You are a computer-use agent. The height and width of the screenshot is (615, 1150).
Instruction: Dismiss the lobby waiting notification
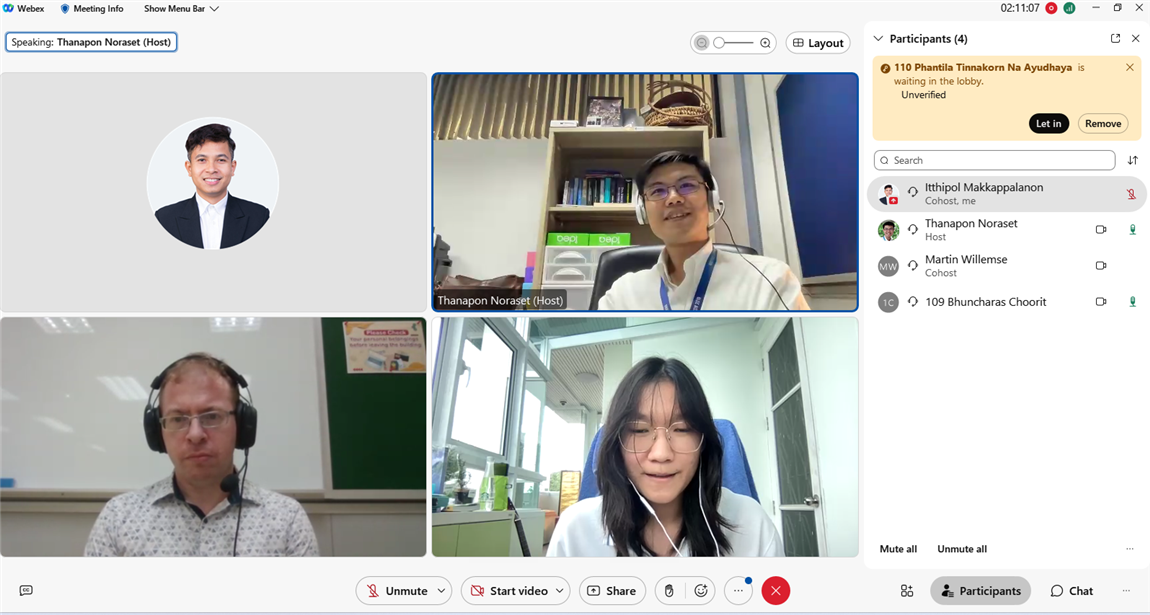pos(1130,68)
